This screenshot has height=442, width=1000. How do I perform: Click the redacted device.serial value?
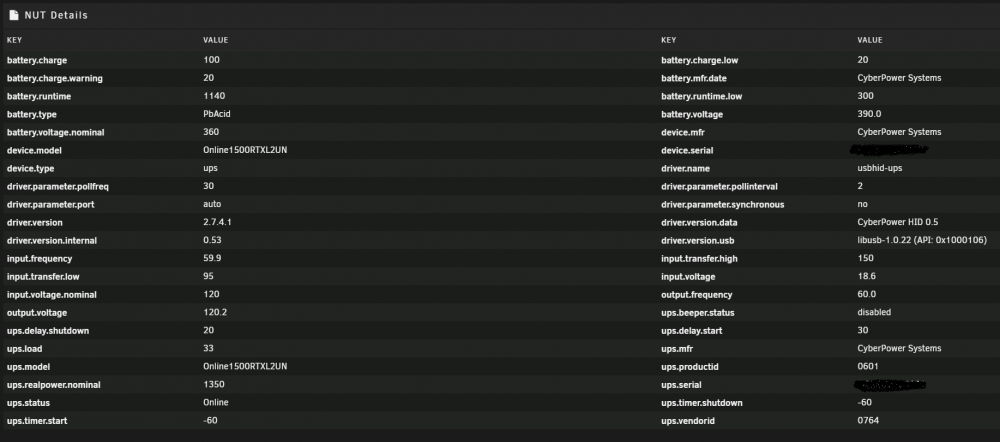(x=889, y=150)
